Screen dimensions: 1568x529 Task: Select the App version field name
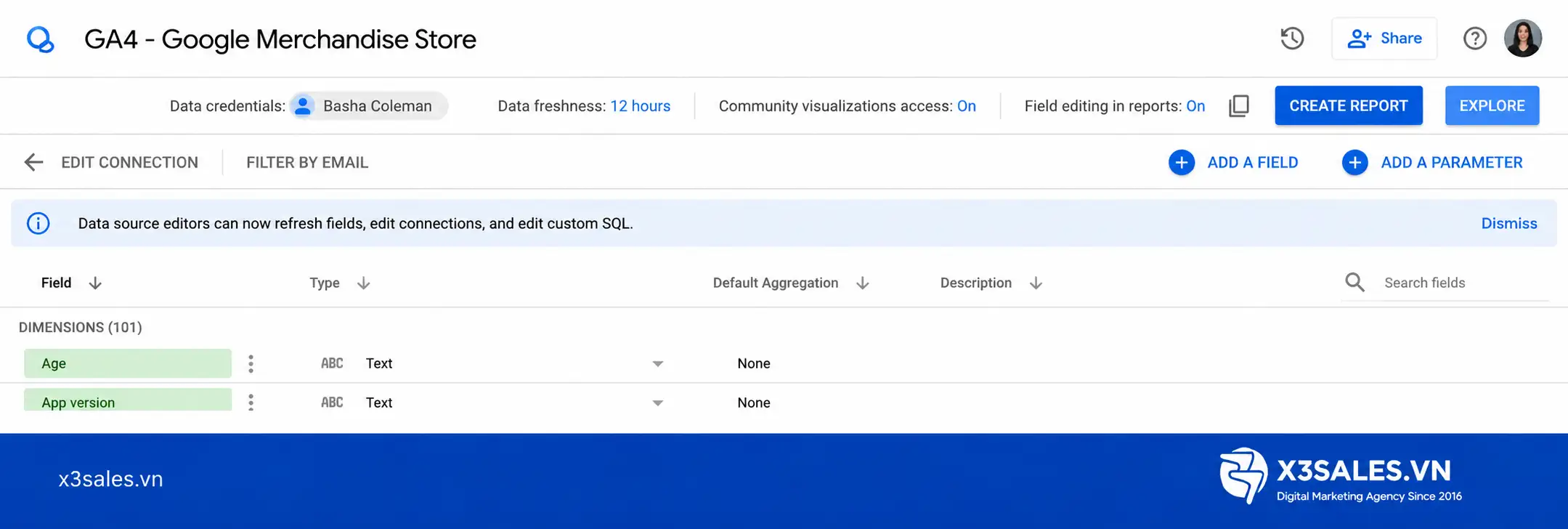pos(128,400)
